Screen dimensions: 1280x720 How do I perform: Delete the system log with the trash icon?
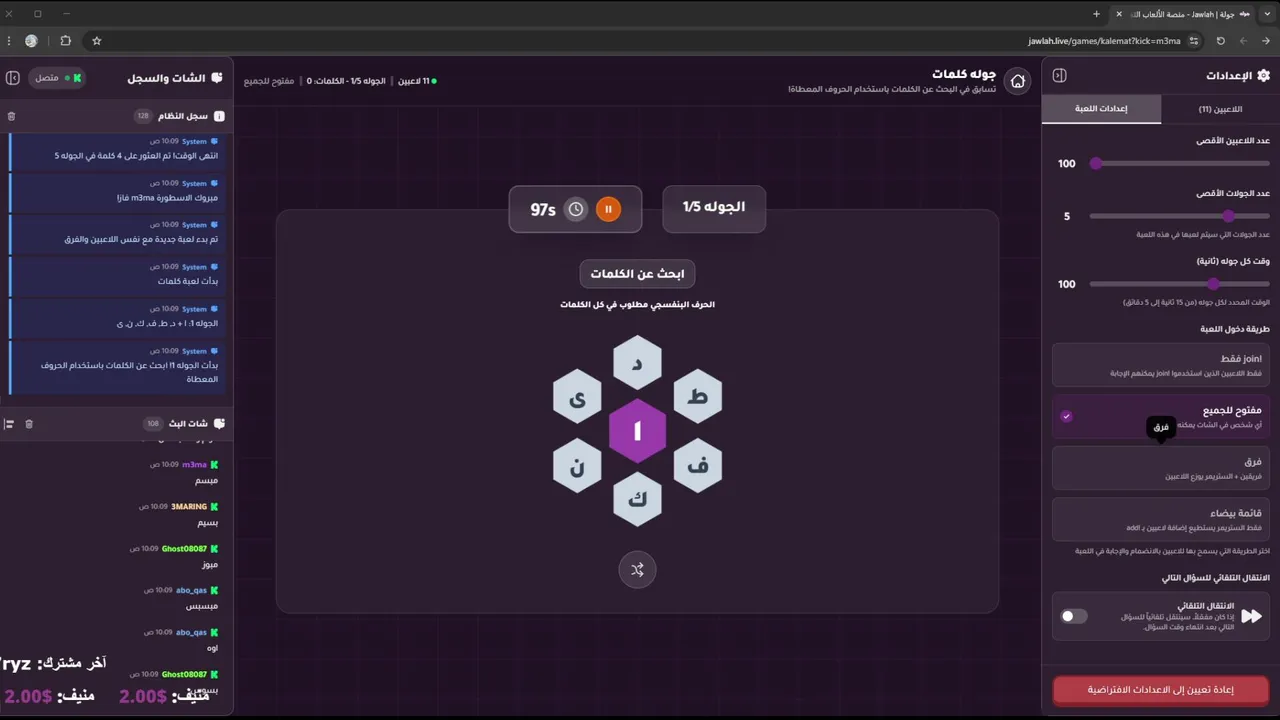[12, 116]
